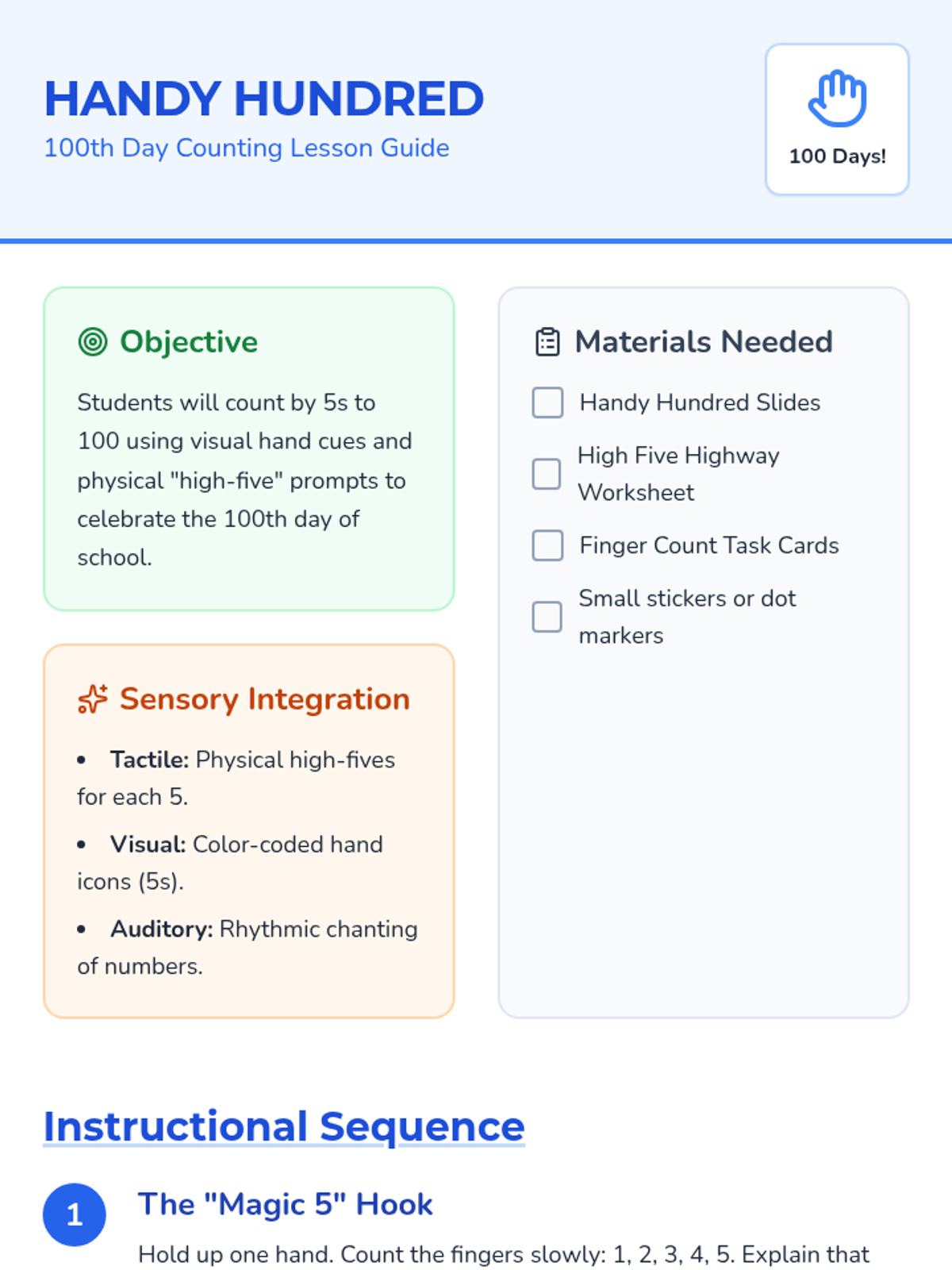Click the Sensory Integration sparkle icon
952x1270 pixels.
pyautogui.click(x=93, y=699)
